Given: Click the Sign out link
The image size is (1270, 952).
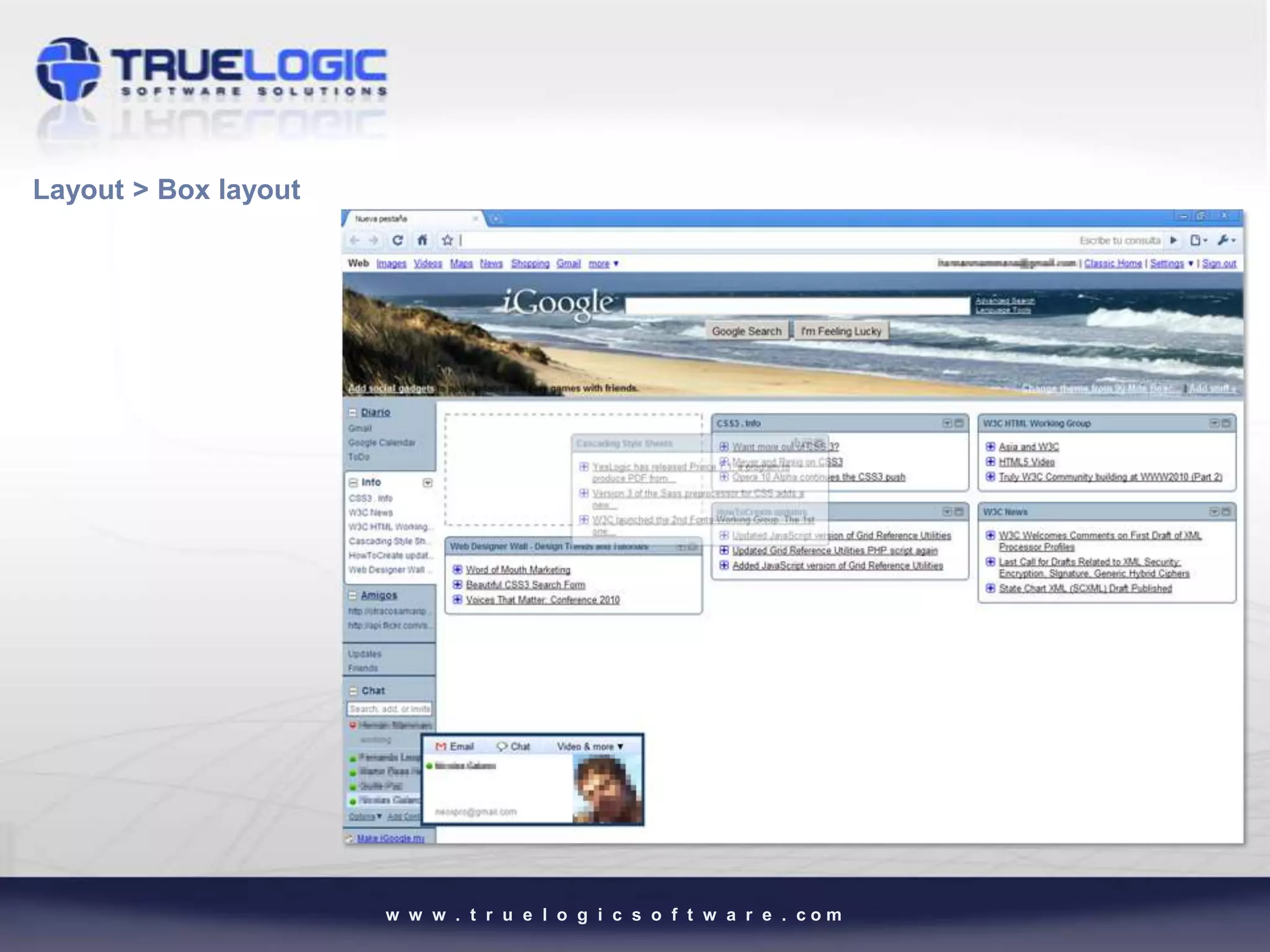Looking at the screenshot, I should point(1219,264).
